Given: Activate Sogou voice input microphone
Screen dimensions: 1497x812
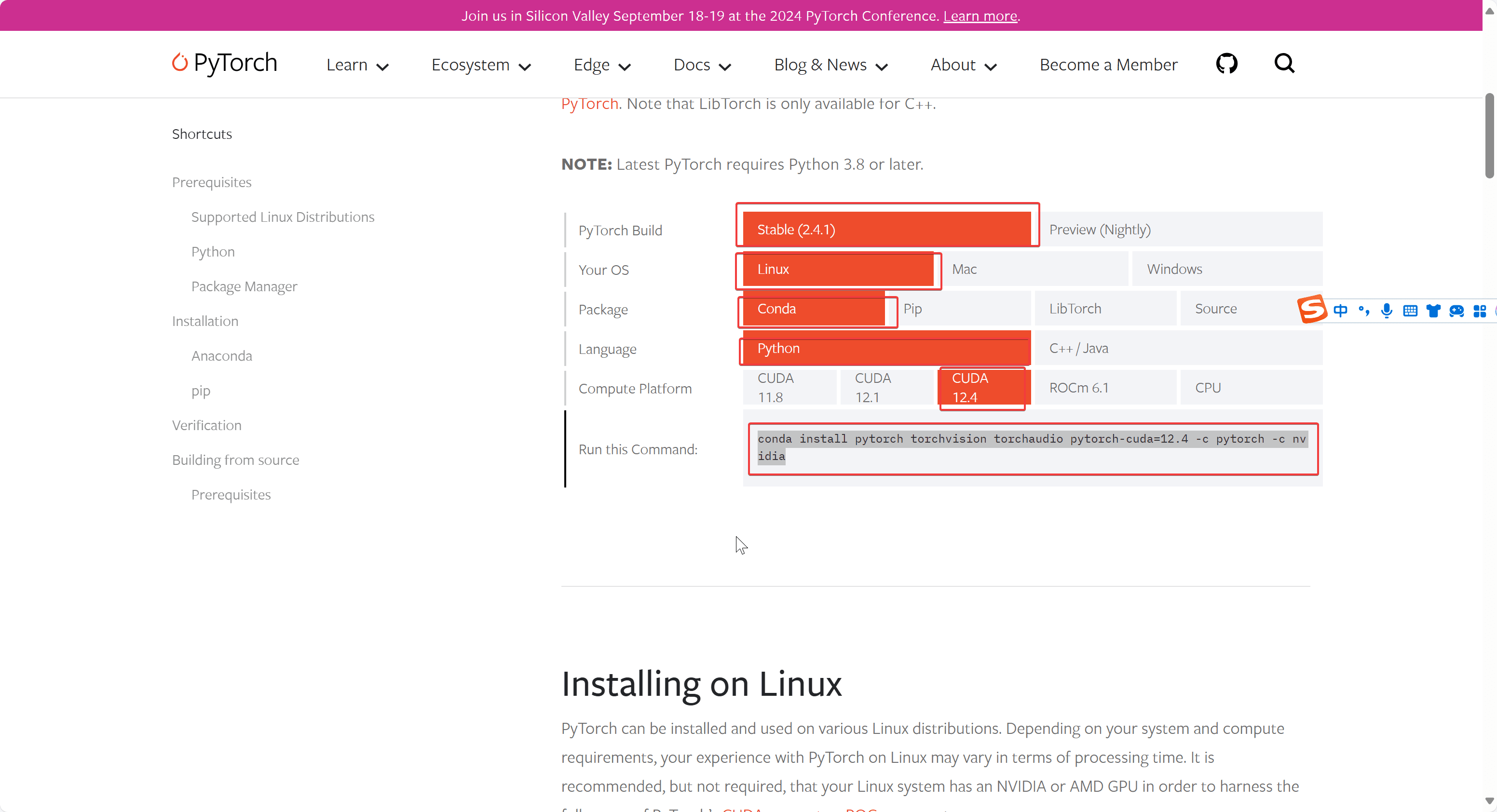Looking at the screenshot, I should click(x=1387, y=311).
